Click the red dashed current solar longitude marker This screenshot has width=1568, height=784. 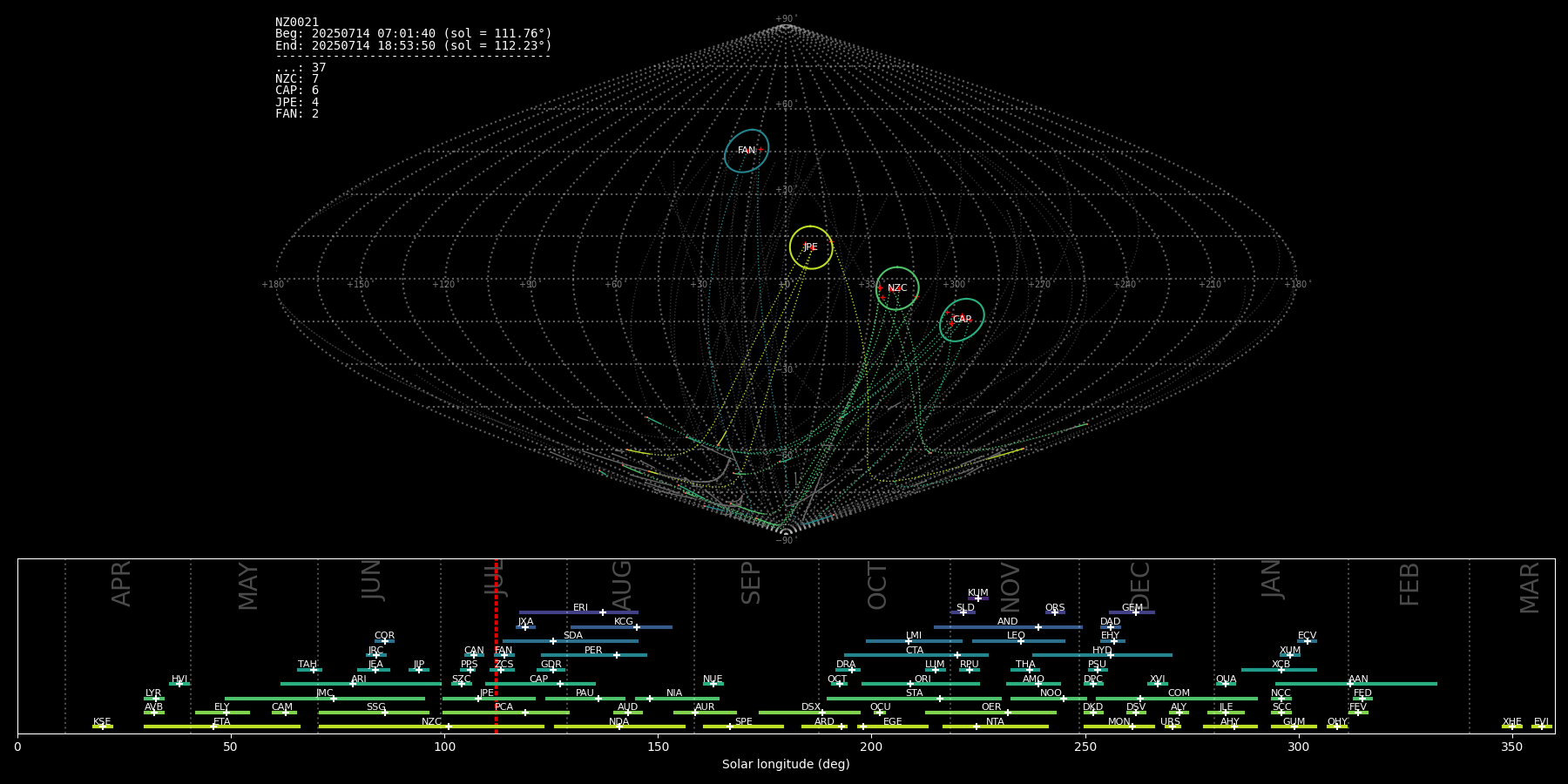point(496,645)
